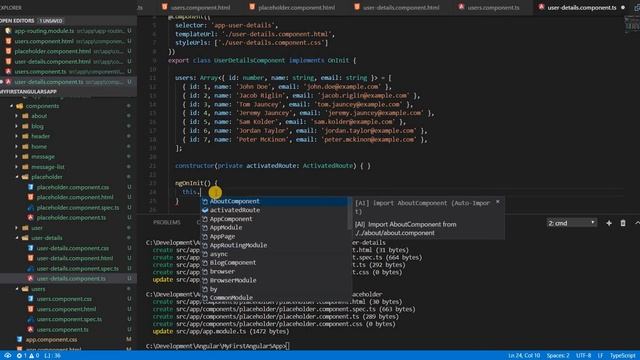
Task: Collapse the placeholder folder arrow
Action: (17, 177)
